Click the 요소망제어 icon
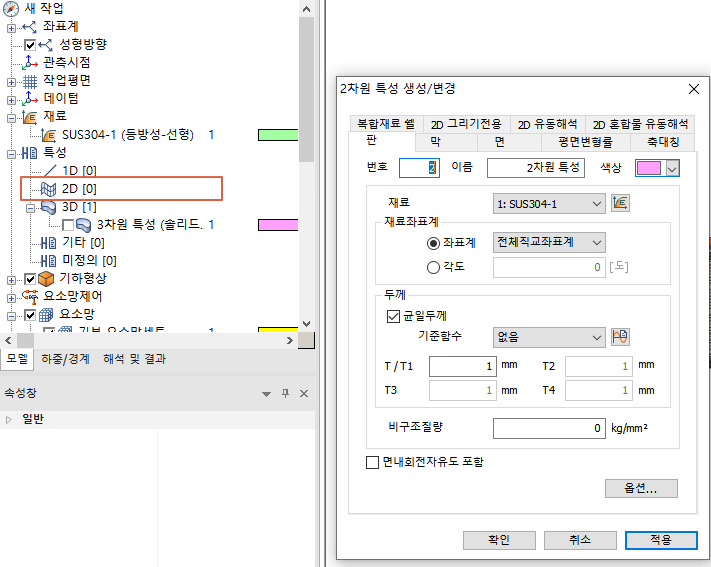This screenshot has height=567, width=711. tap(30, 297)
